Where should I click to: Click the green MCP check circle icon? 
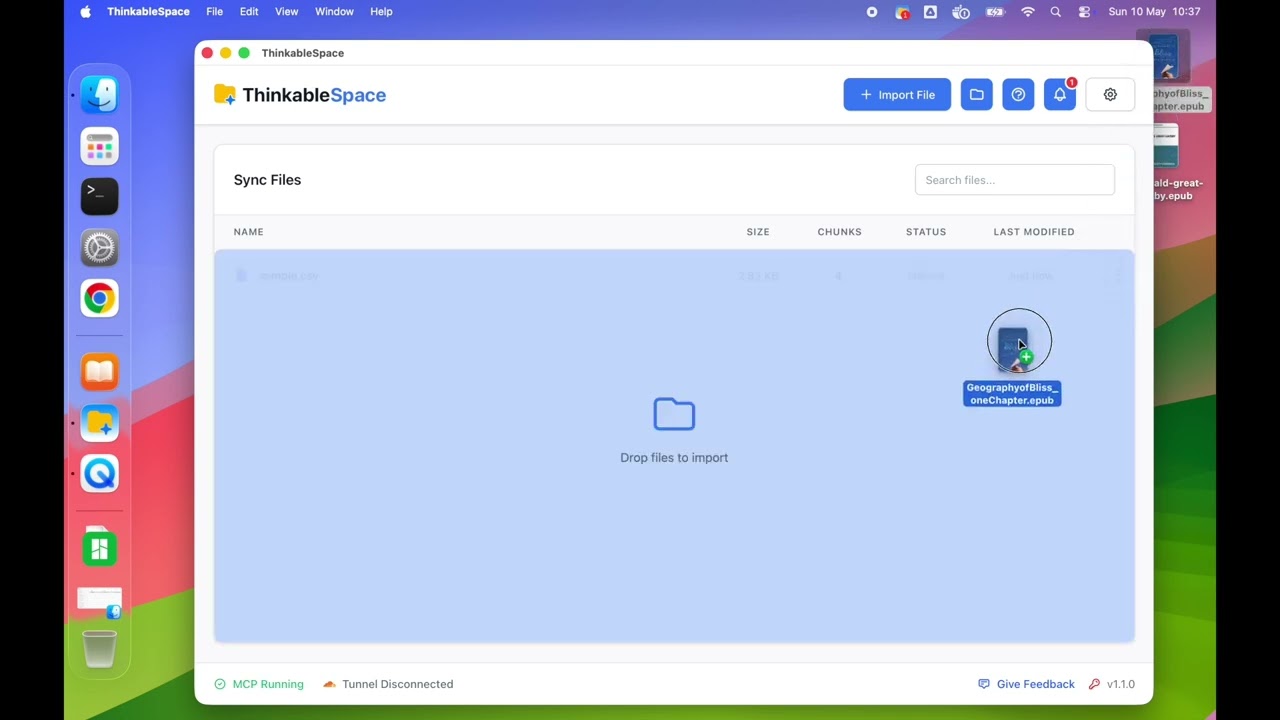pos(220,684)
